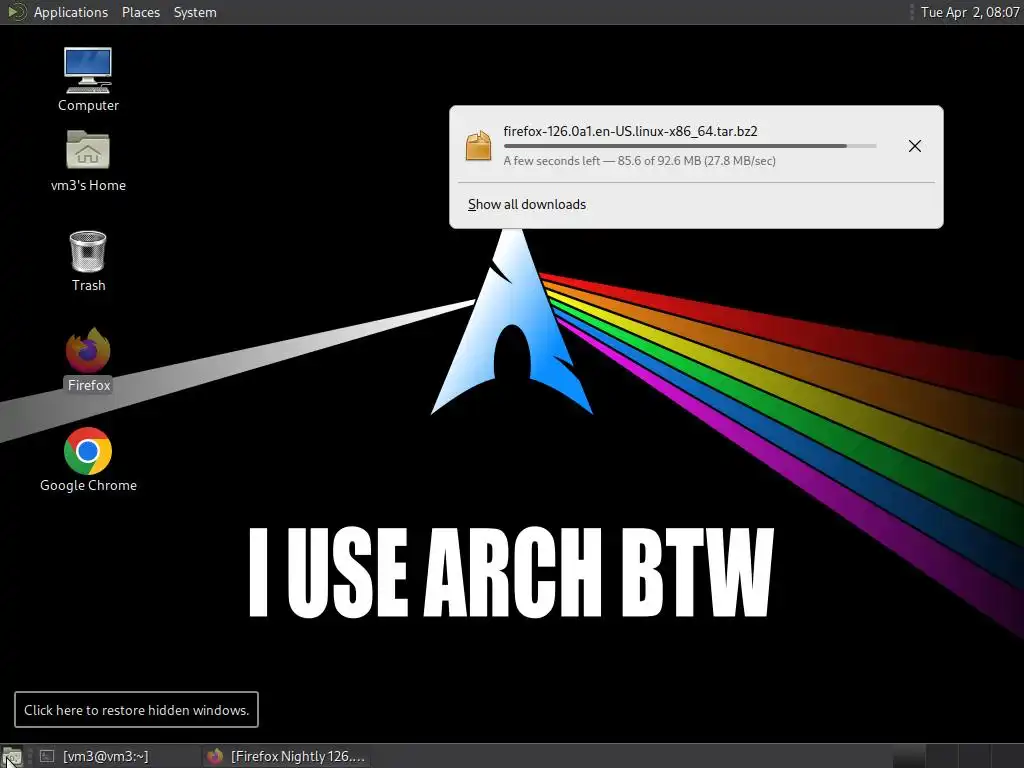Click download status text 85.6 of 92.6 MB
The image size is (1024, 768).
(x=639, y=161)
